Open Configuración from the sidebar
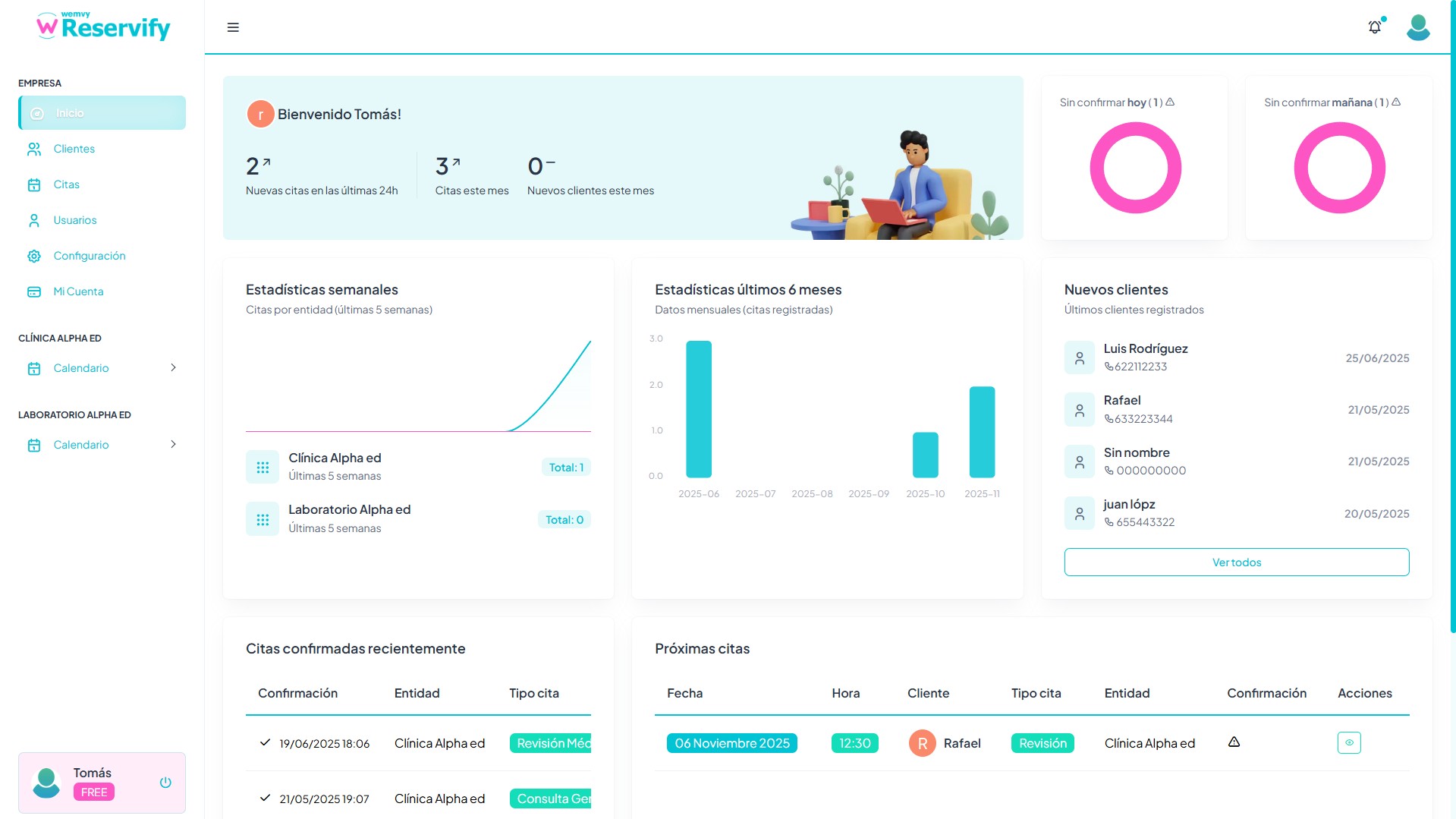 [x=89, y=256]
